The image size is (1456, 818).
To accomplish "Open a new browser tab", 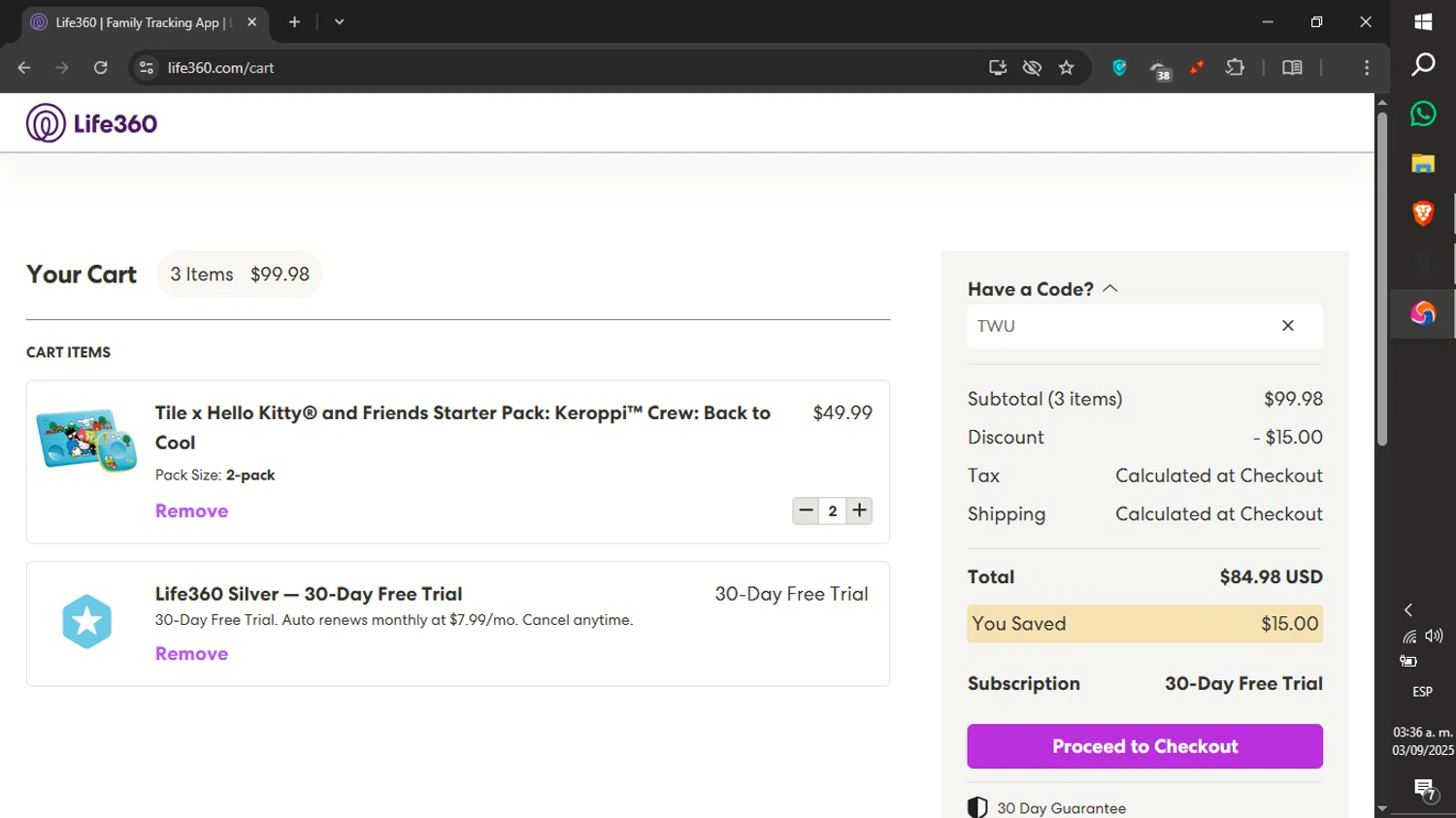I will pyautogui.click(x=294, y=21).
